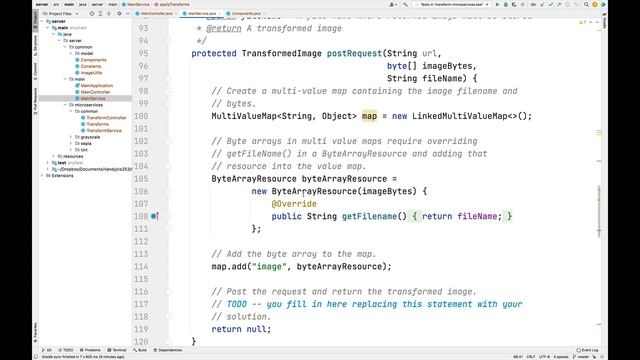The width and height of the screenshot is (640, 360).
Task: Open Search Everywhere magnifier icon
Action: click(x=586, y=4)
